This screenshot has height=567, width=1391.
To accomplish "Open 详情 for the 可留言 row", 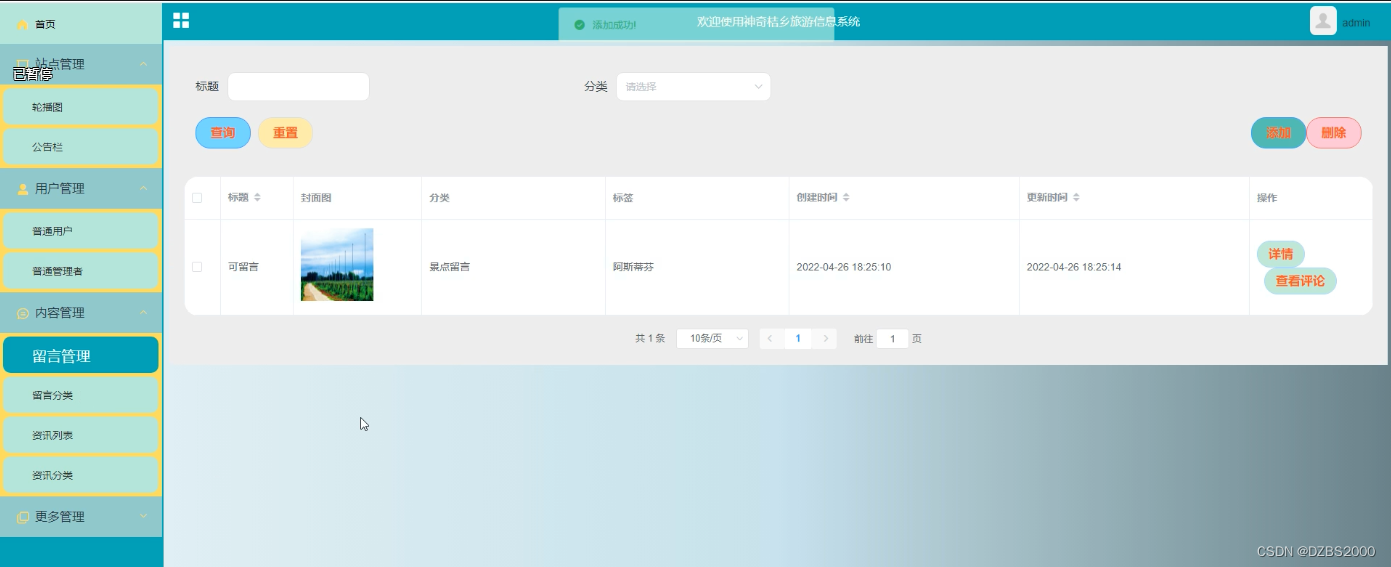I will (x=1281, y=254).
